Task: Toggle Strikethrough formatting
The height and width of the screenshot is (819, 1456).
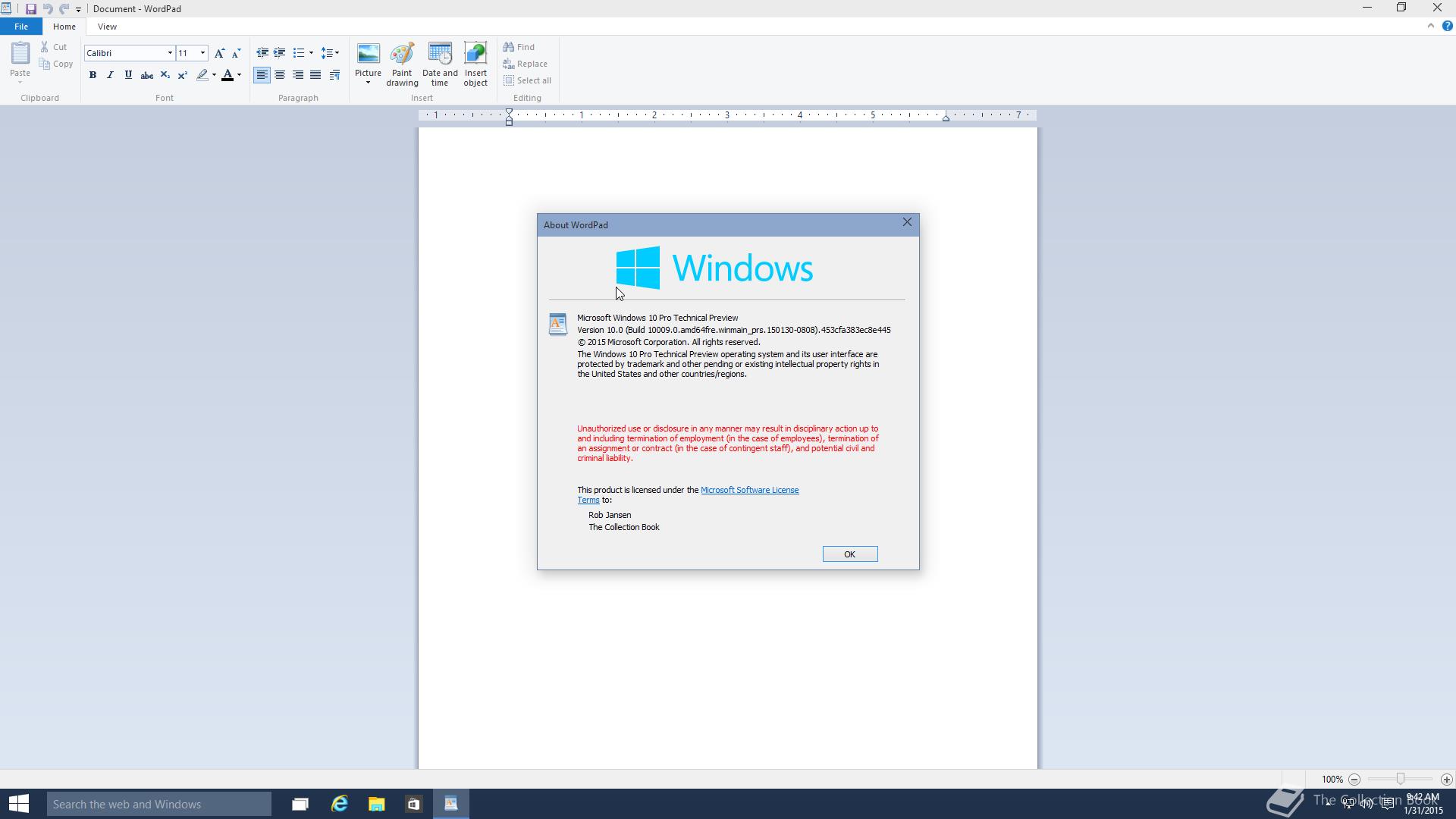Action: click(147, 75)
